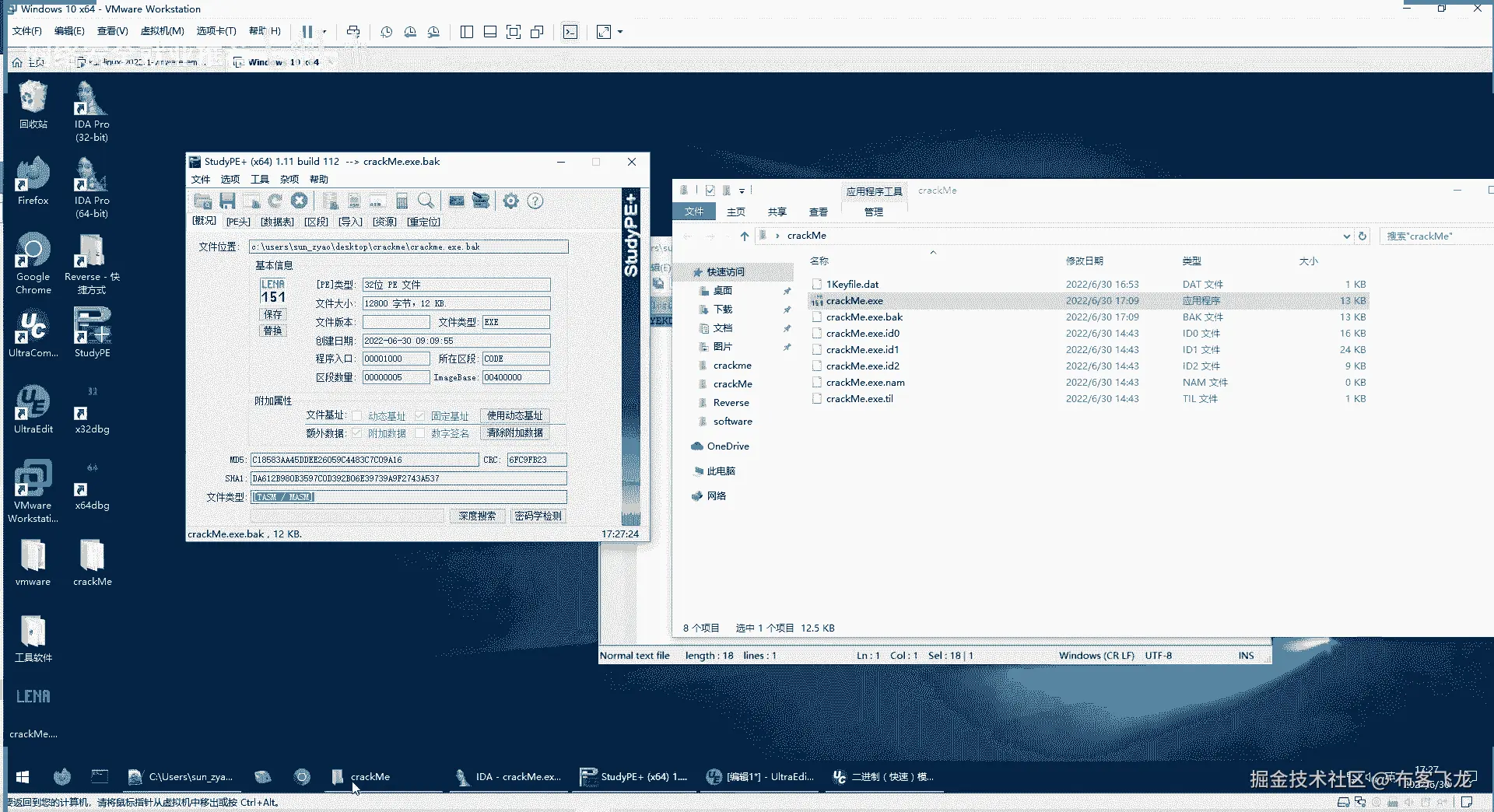Open StudyPE+ settings via the gear icon
Image resolution: width=1494 pixels, height=812 pixels.
coord(510,201)
